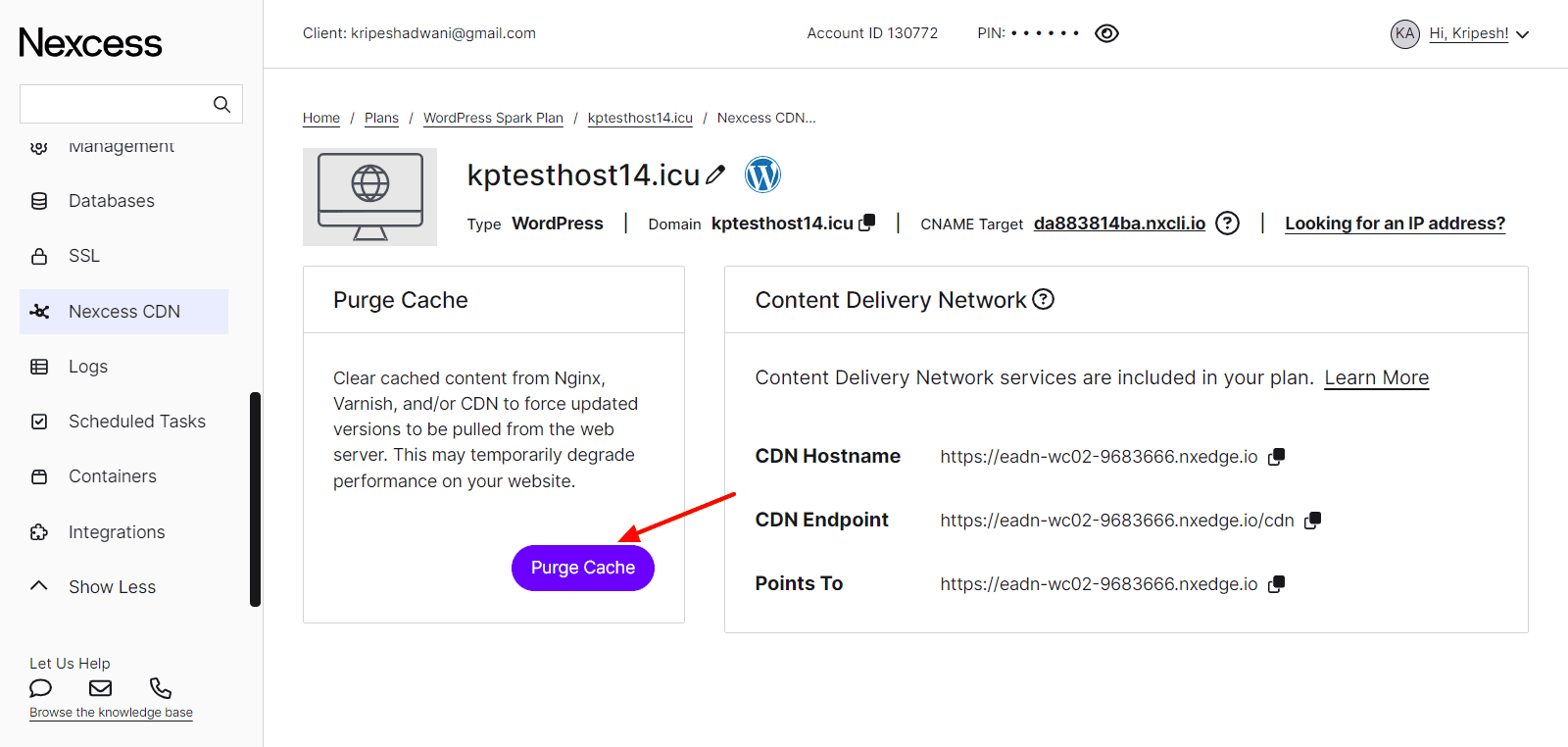Copy the CDN Endpoint URL
The image size is (1568, 747).
pos(1312,521)
